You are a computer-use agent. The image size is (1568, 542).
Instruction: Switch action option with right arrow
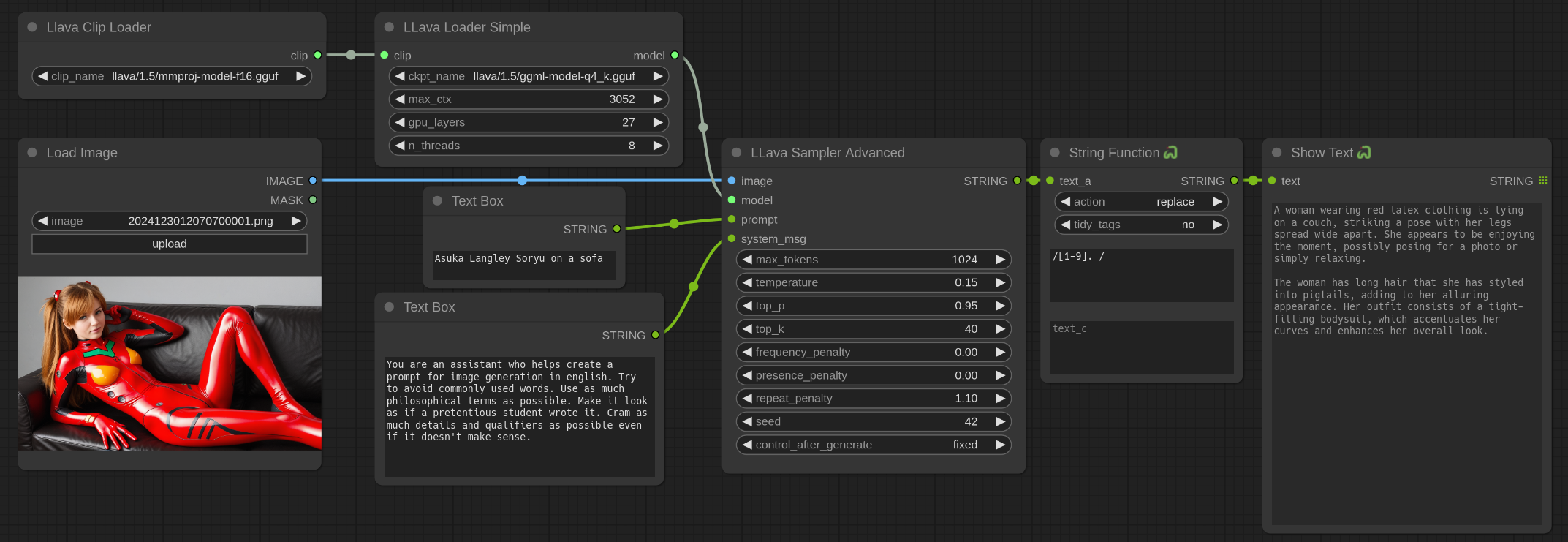point(1217,202)
